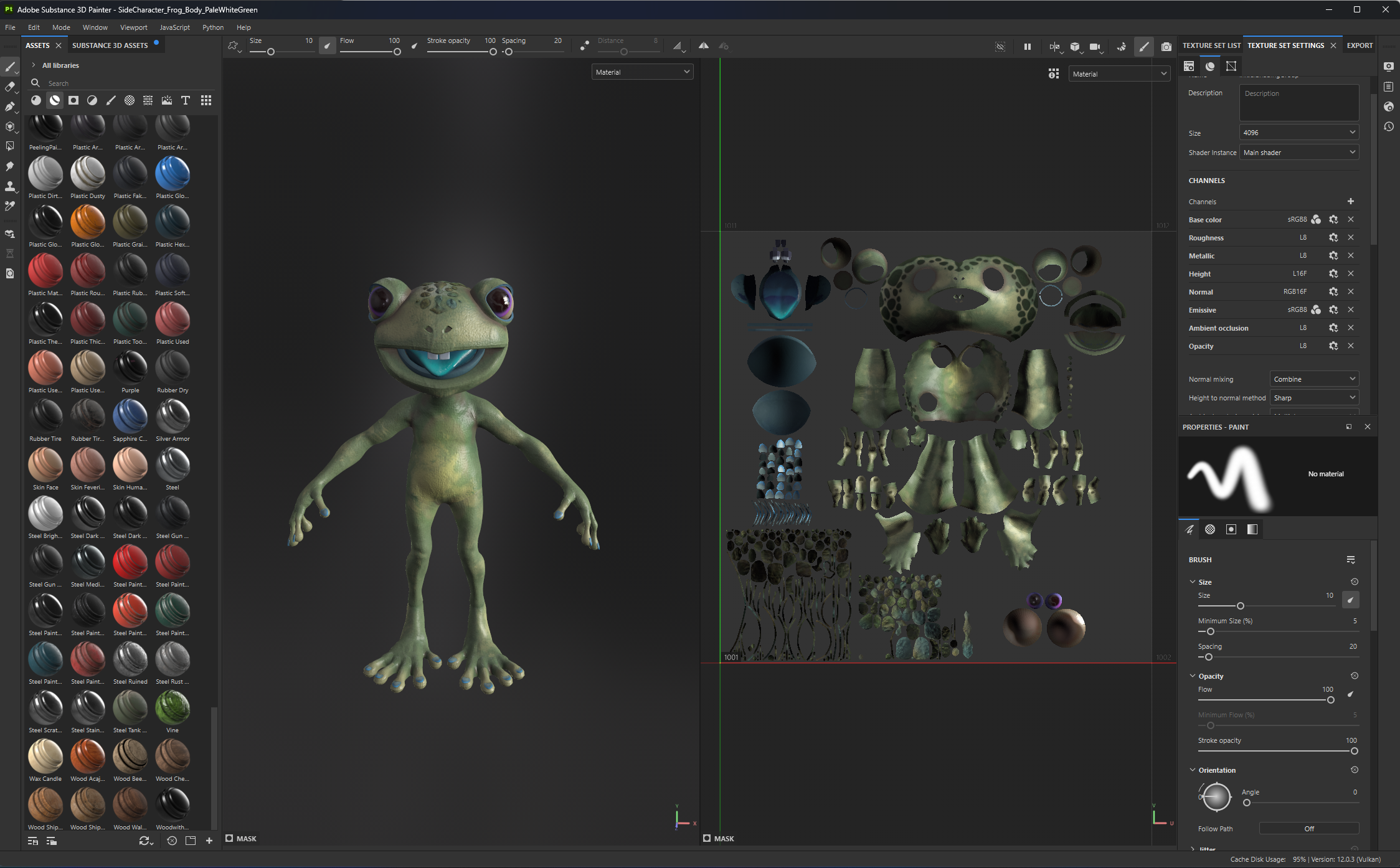
Task: Open the Viewport menu
Action: point(134,27)
